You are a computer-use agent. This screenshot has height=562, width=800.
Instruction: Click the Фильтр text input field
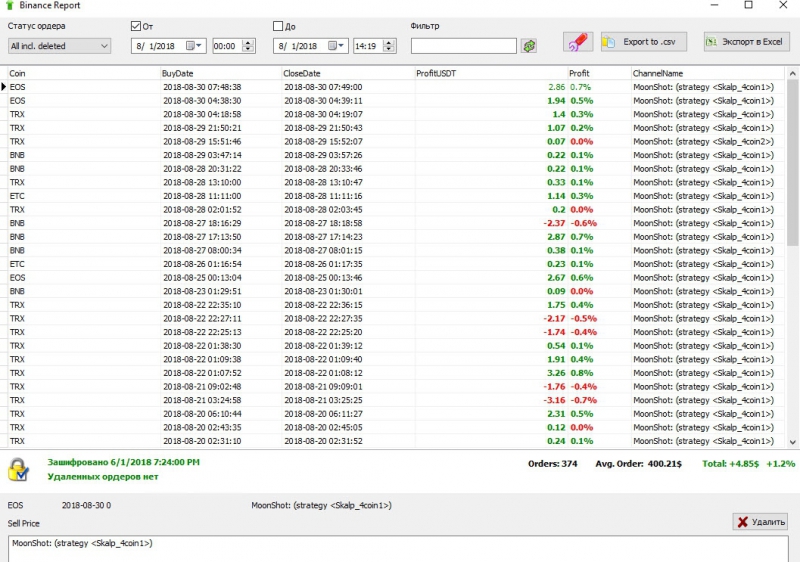(464, 46)
